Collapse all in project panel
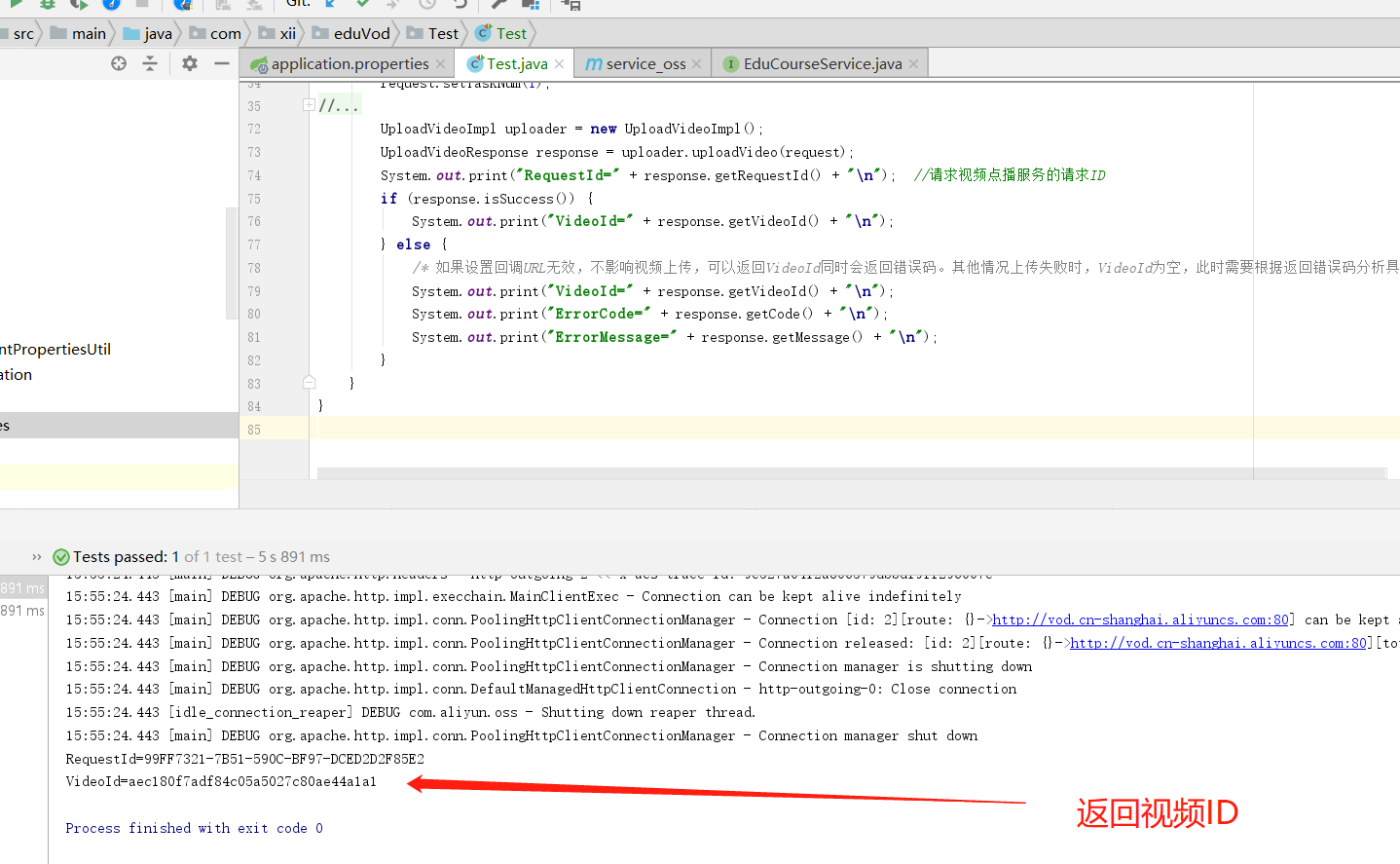Viewport: 1400px width, 864px height. click(x=150, y=63)
